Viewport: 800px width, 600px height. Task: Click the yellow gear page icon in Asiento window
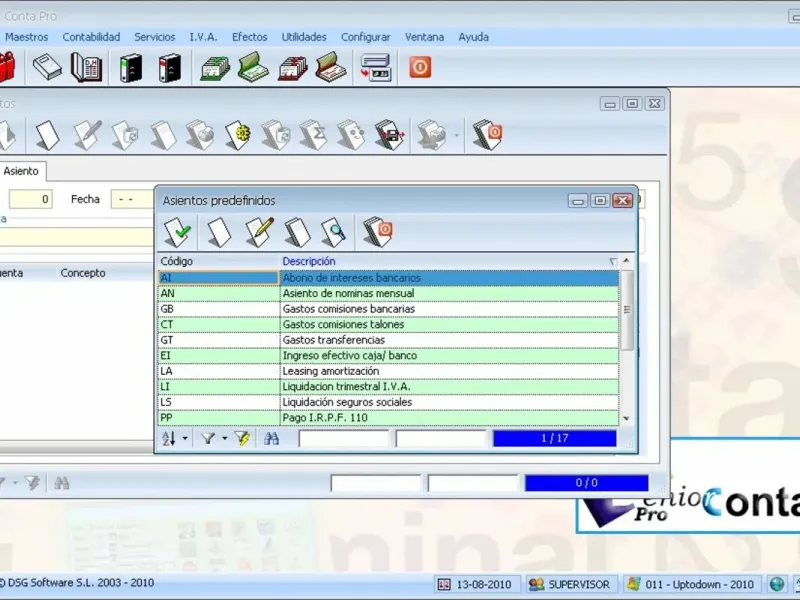pyautogui.click(x=237, y=135)
